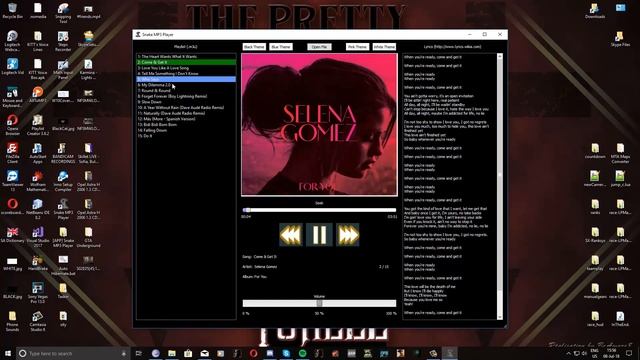Open Math Input Panel desktop shortcut
This screenshot has height=360, width=640.
[x=63, y=69]
